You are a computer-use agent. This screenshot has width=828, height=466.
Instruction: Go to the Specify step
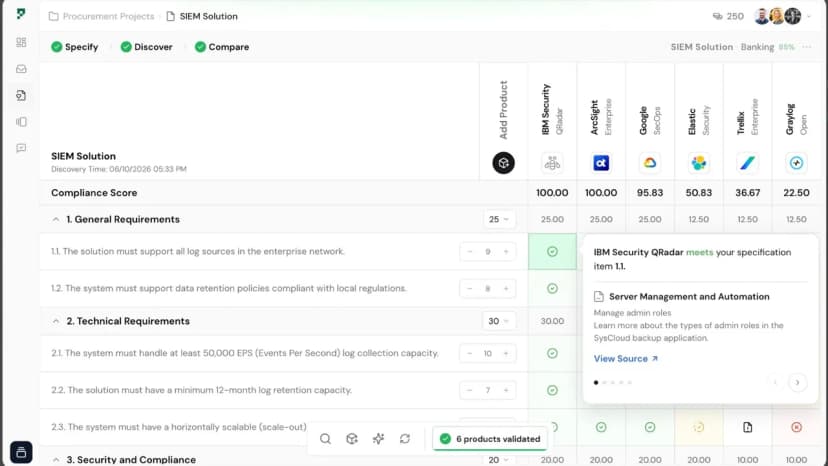pos(74,47)
